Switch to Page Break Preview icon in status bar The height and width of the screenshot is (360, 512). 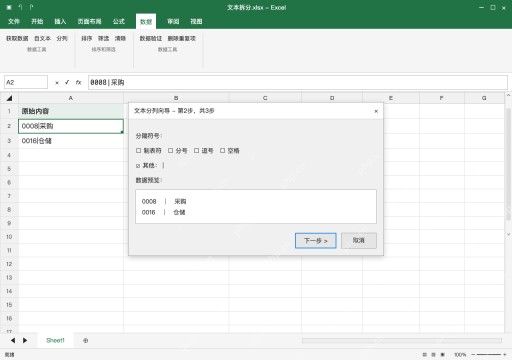click(x=443, y=355)
